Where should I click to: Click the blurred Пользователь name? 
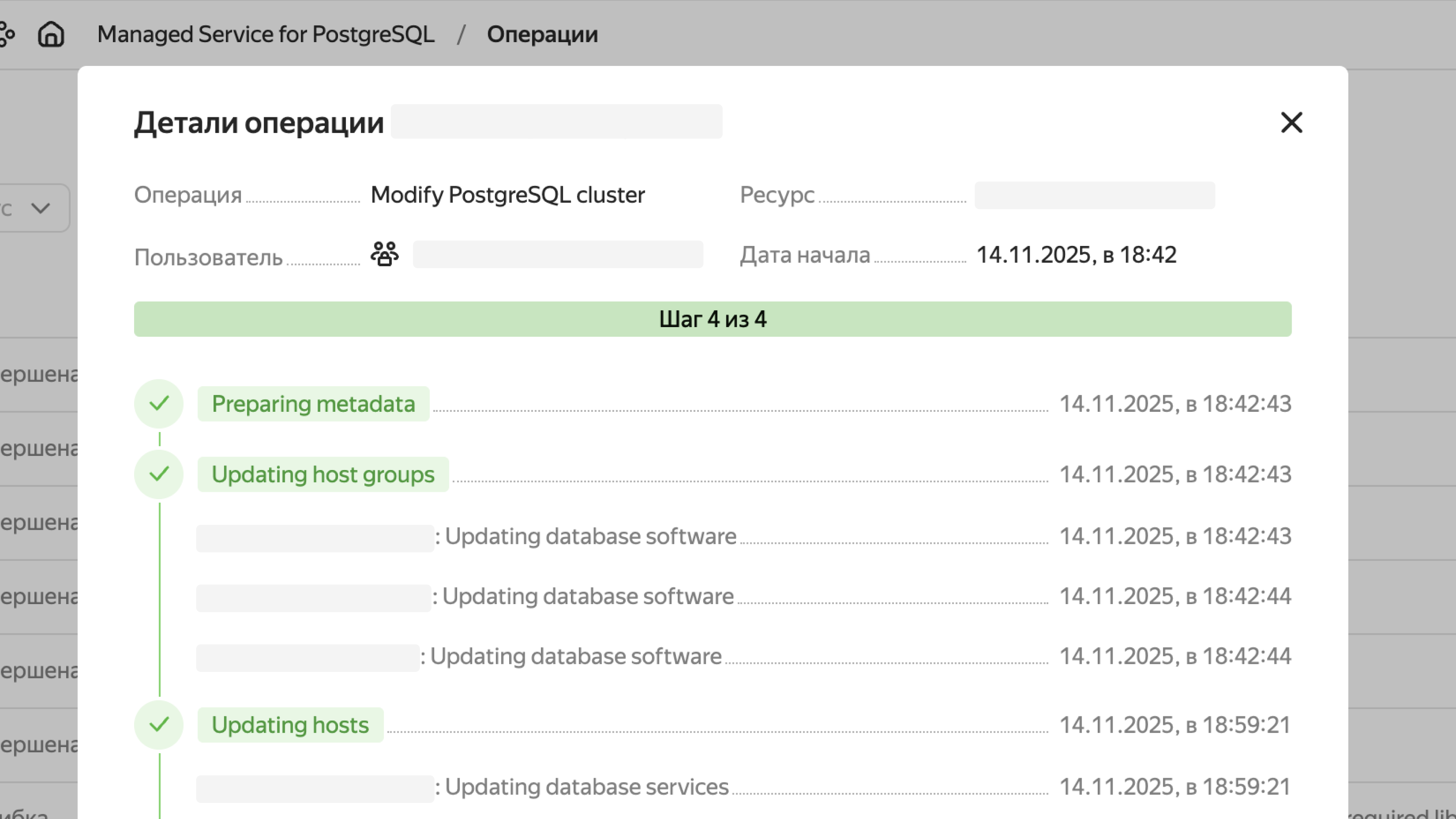pyautogui.click(x=558, y=254)
